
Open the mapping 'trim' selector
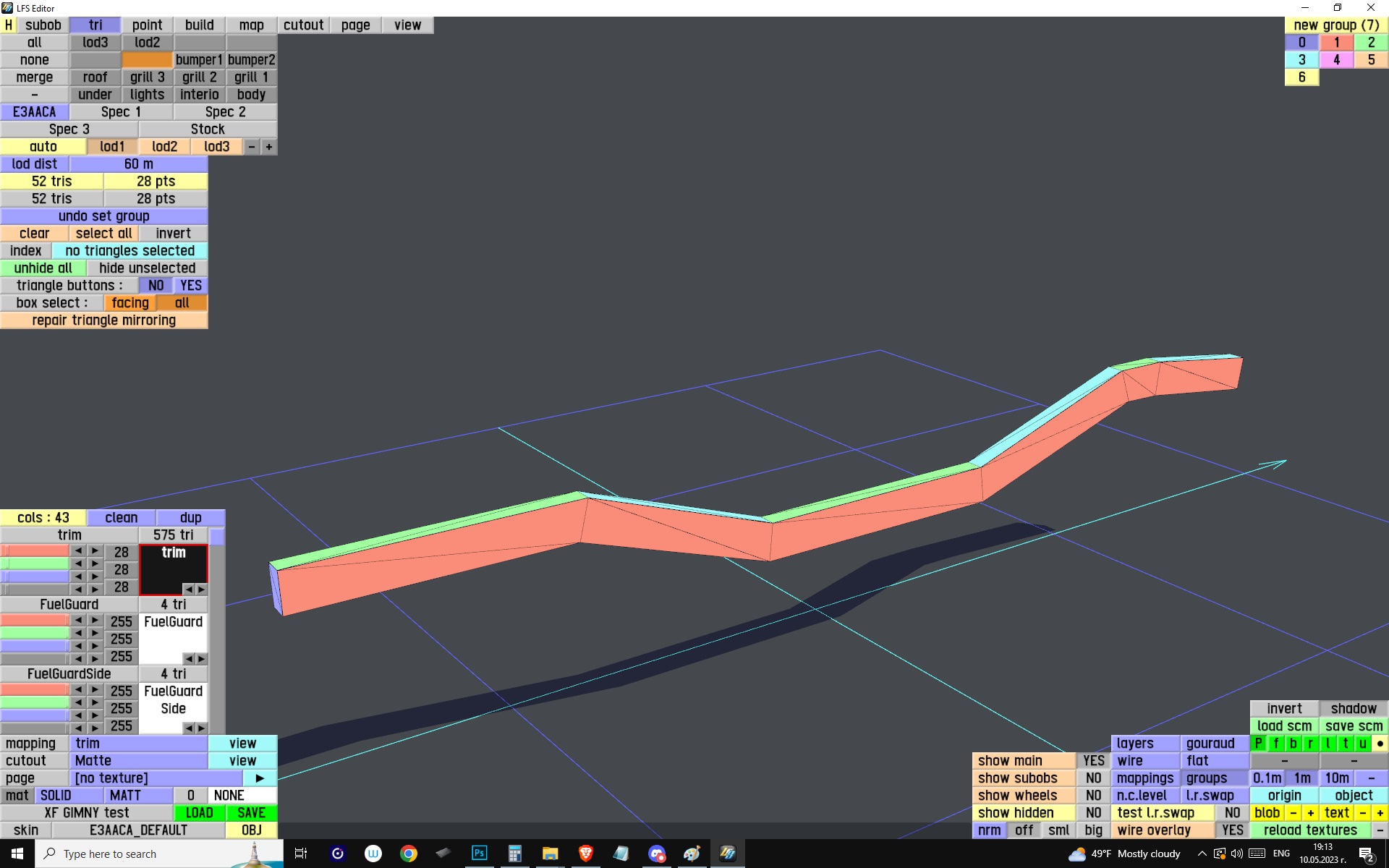tap(139, 744)
